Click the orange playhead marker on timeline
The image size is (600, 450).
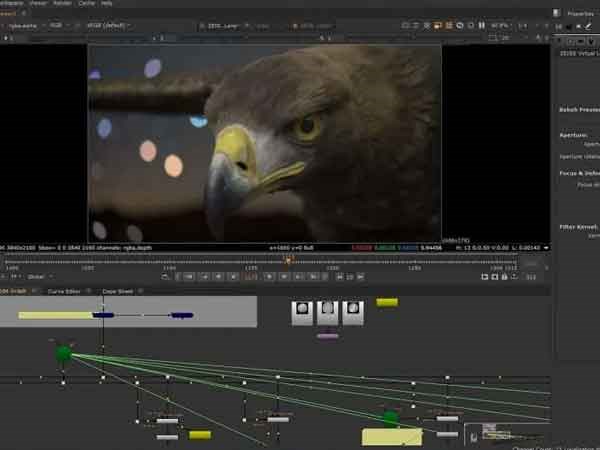tap(288, 260)
